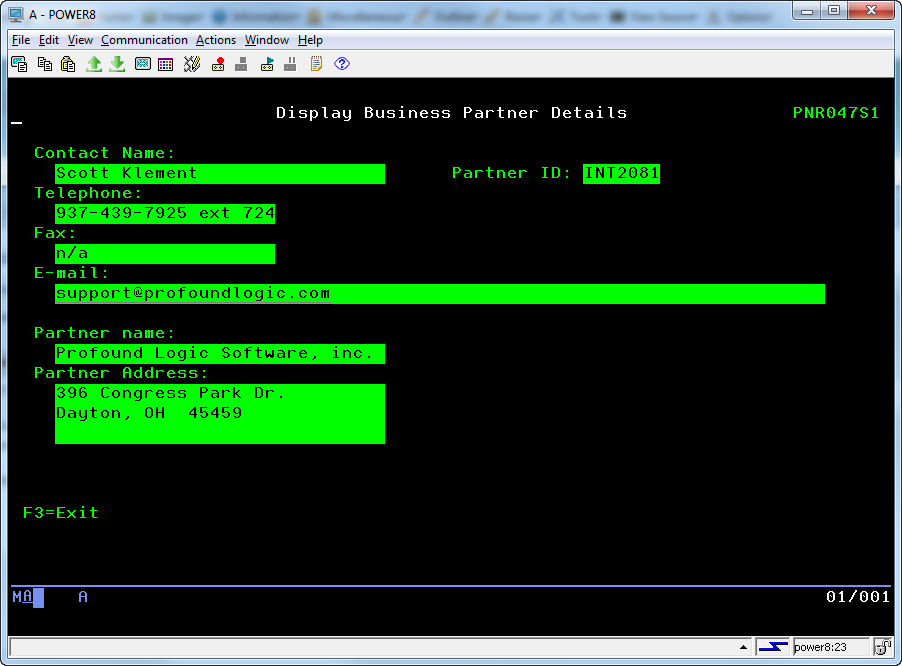This screenshot has width=902, height=666.
Task: Click the E-mail: label
Action: tap(71, 273)
